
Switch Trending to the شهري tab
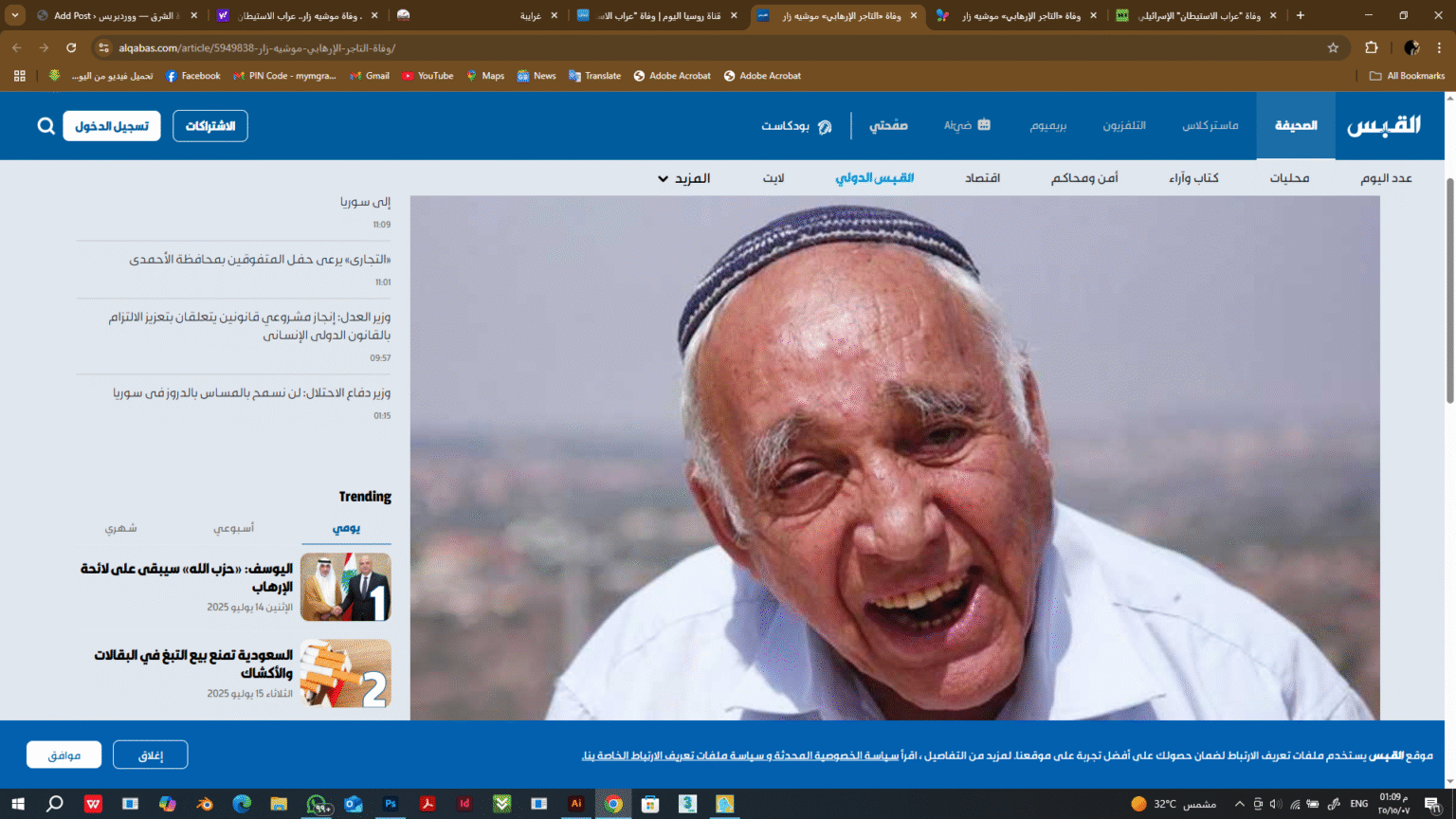click(x=120, y=528)
